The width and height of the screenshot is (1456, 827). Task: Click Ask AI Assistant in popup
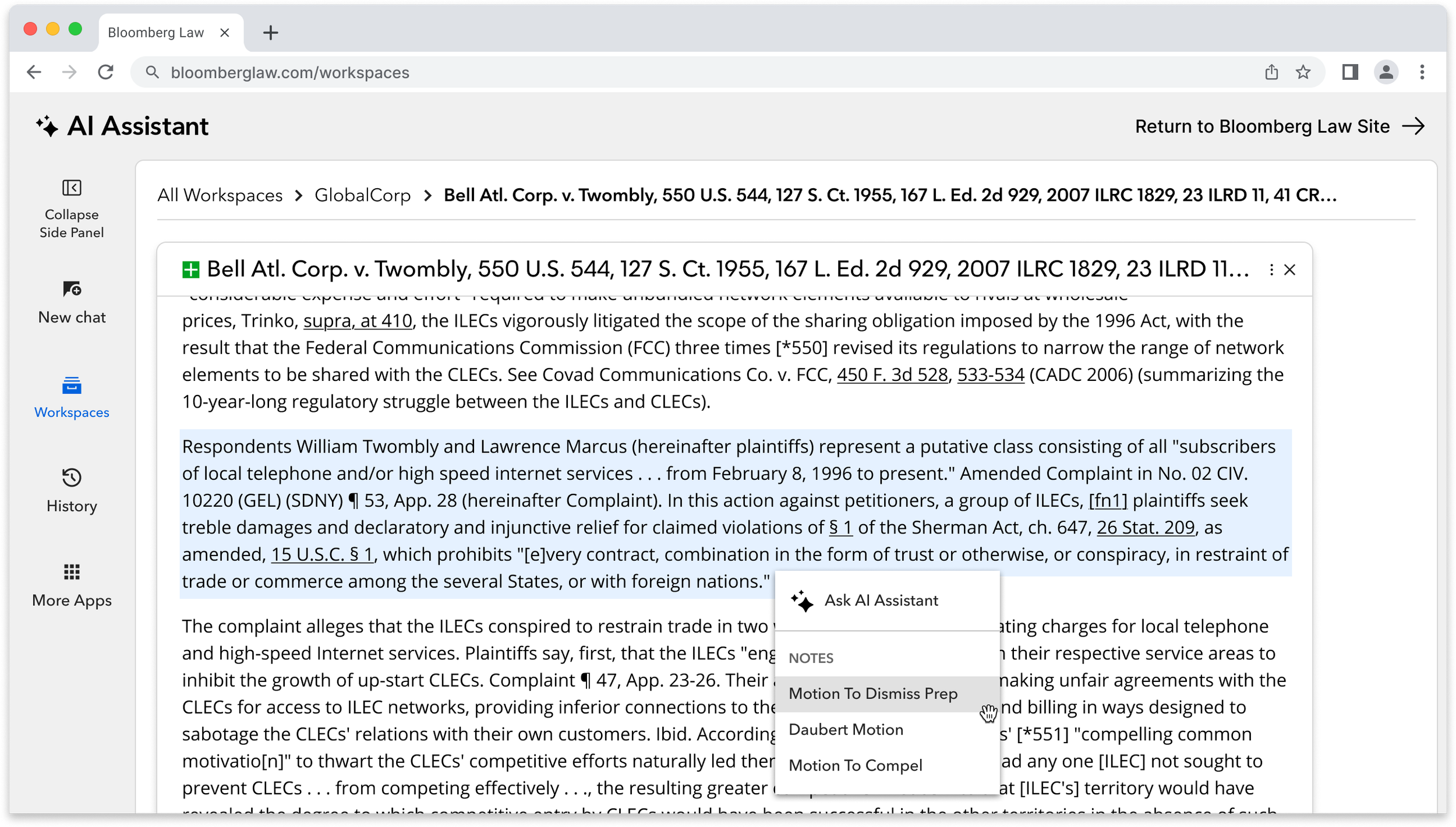point(880,600)
